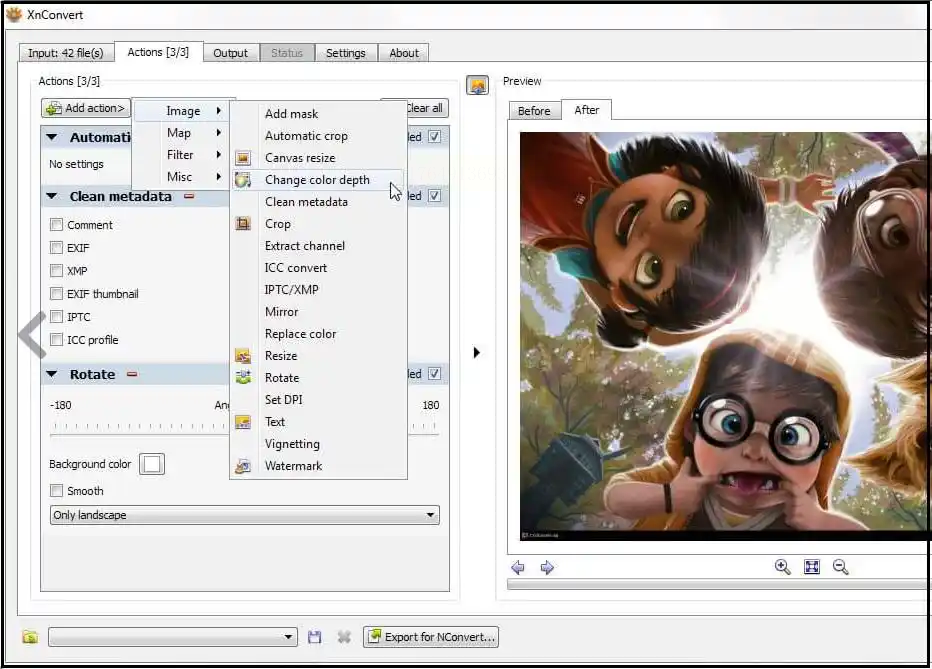Select Change color depth menu entry
Screen dimensions: 932x669
tap(316, 180)
